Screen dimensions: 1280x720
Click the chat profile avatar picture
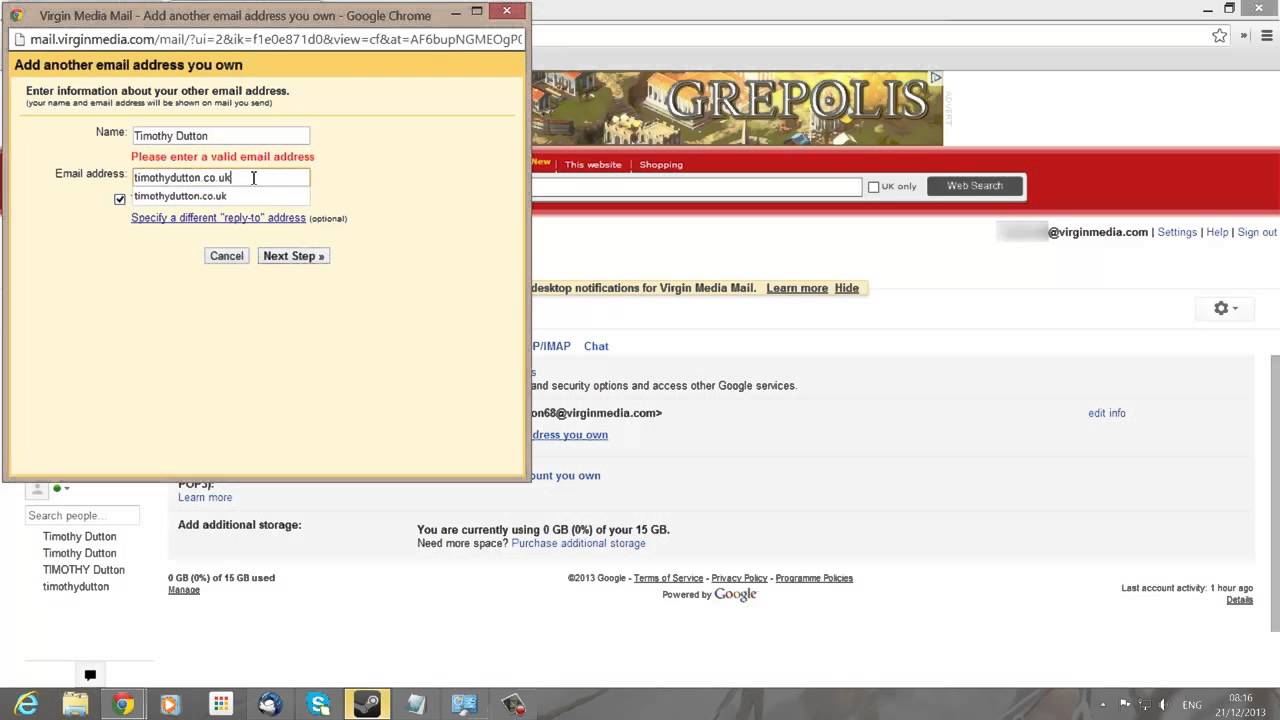pos(37,488)
